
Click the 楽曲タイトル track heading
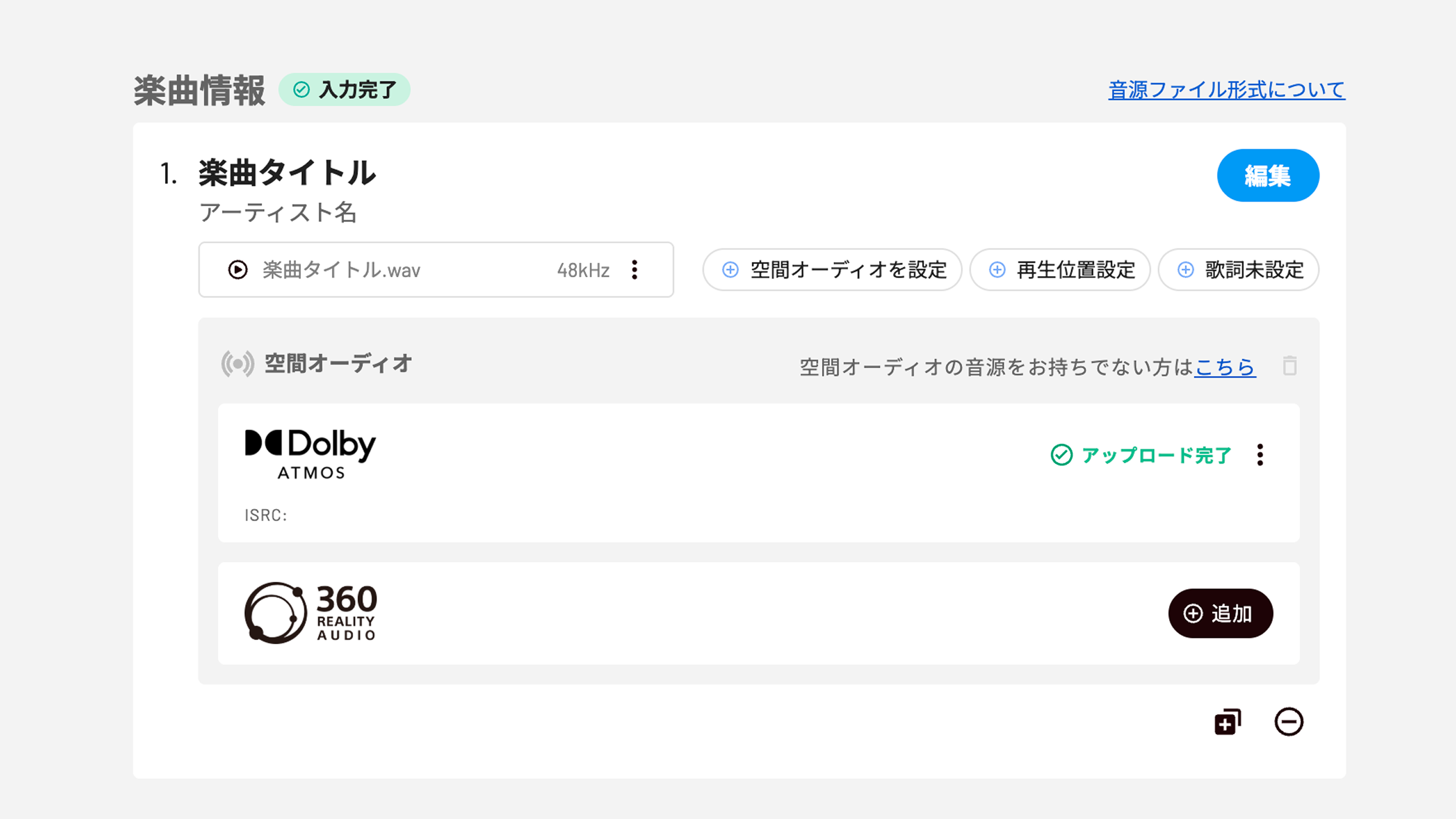pos(287,173)
